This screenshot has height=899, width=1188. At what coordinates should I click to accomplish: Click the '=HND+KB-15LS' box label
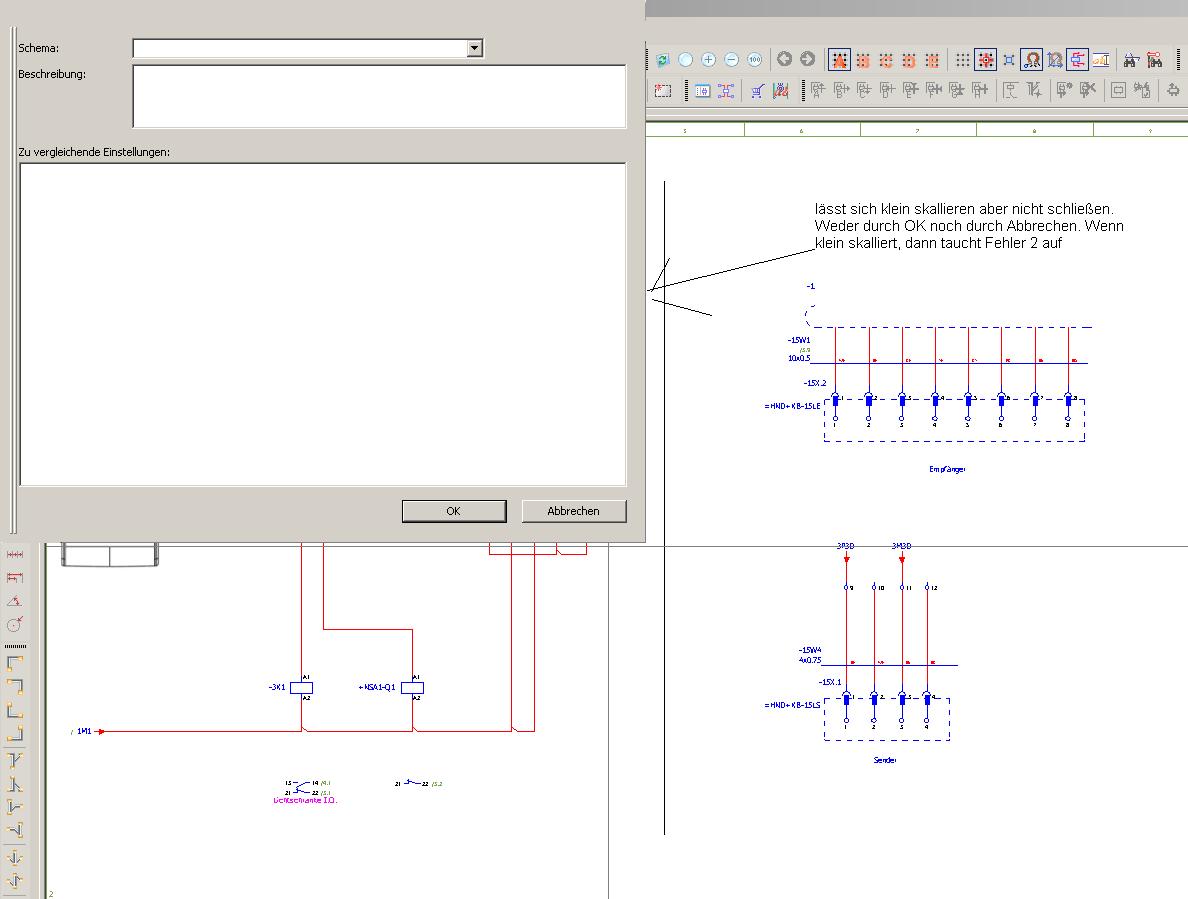pyautogui.click(x=793, y=705)
